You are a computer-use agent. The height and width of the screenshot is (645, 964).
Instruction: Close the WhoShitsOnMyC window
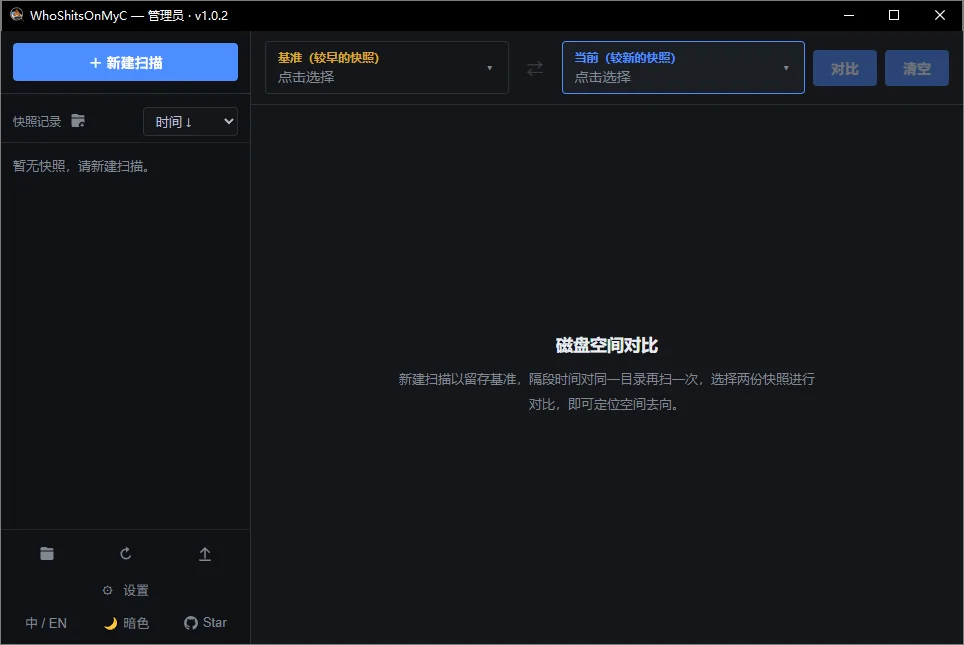click(940, 15)
